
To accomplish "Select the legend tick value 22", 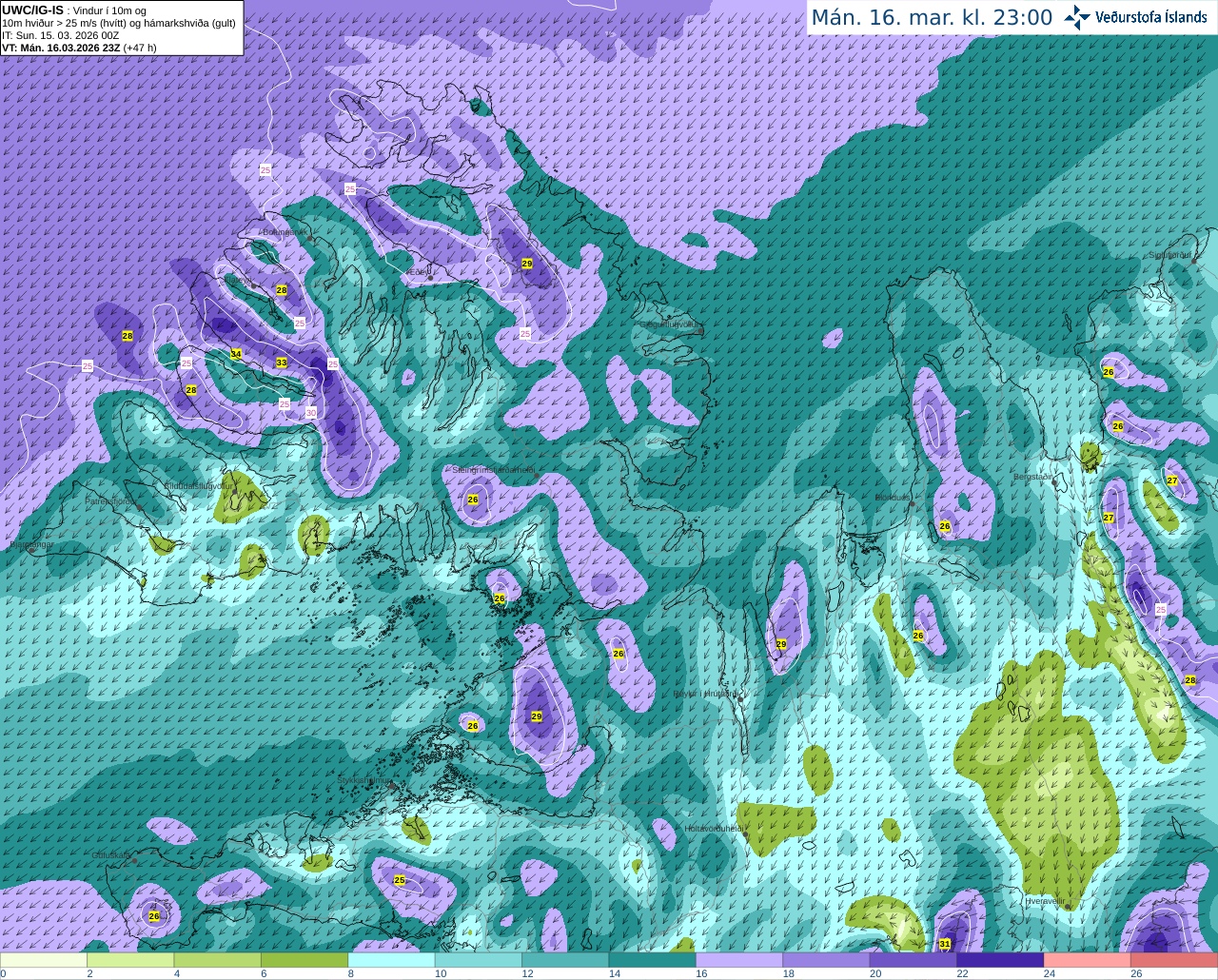I will coord(962,974).
